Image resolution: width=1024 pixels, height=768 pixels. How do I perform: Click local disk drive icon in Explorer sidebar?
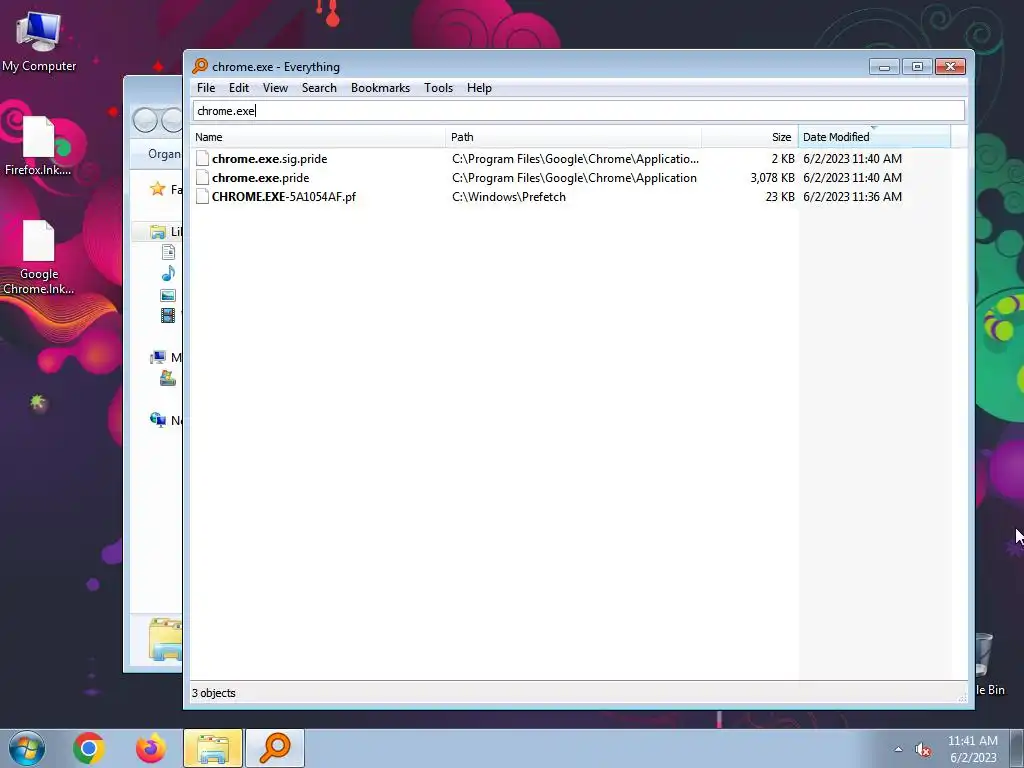168,378
